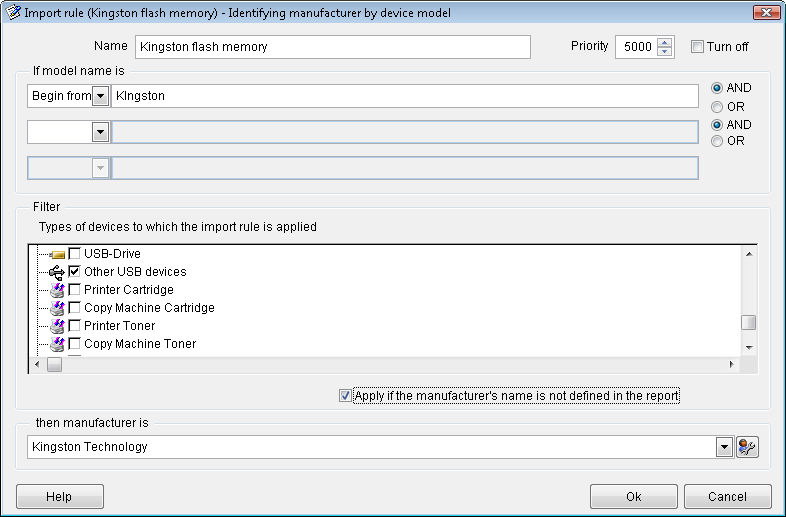The width and height of the screenshot is (786, 517).
Task: Select first AND radio option
Action: pyautogui.click(x=717, y=88)
